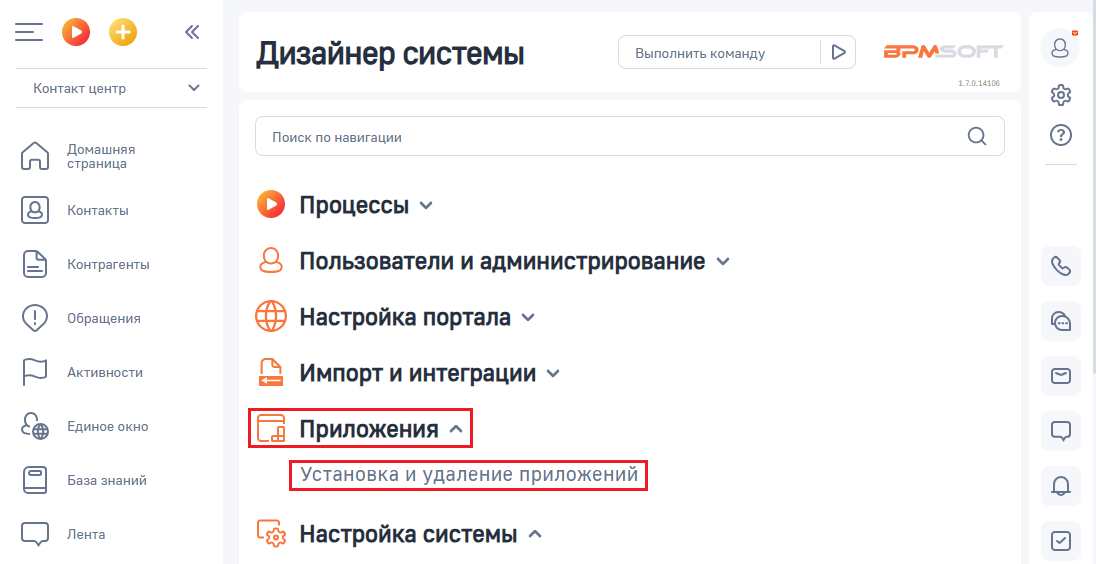
Task: Expand the Пользователи и администрирование section
Action: pos(493,261)
